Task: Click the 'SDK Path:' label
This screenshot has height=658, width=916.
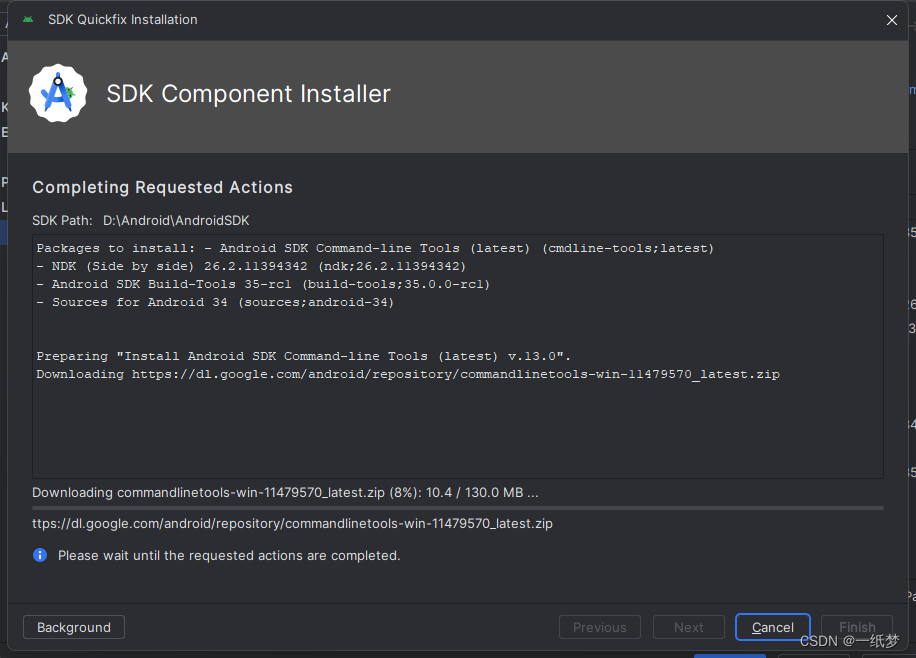Action: (62, 220)
